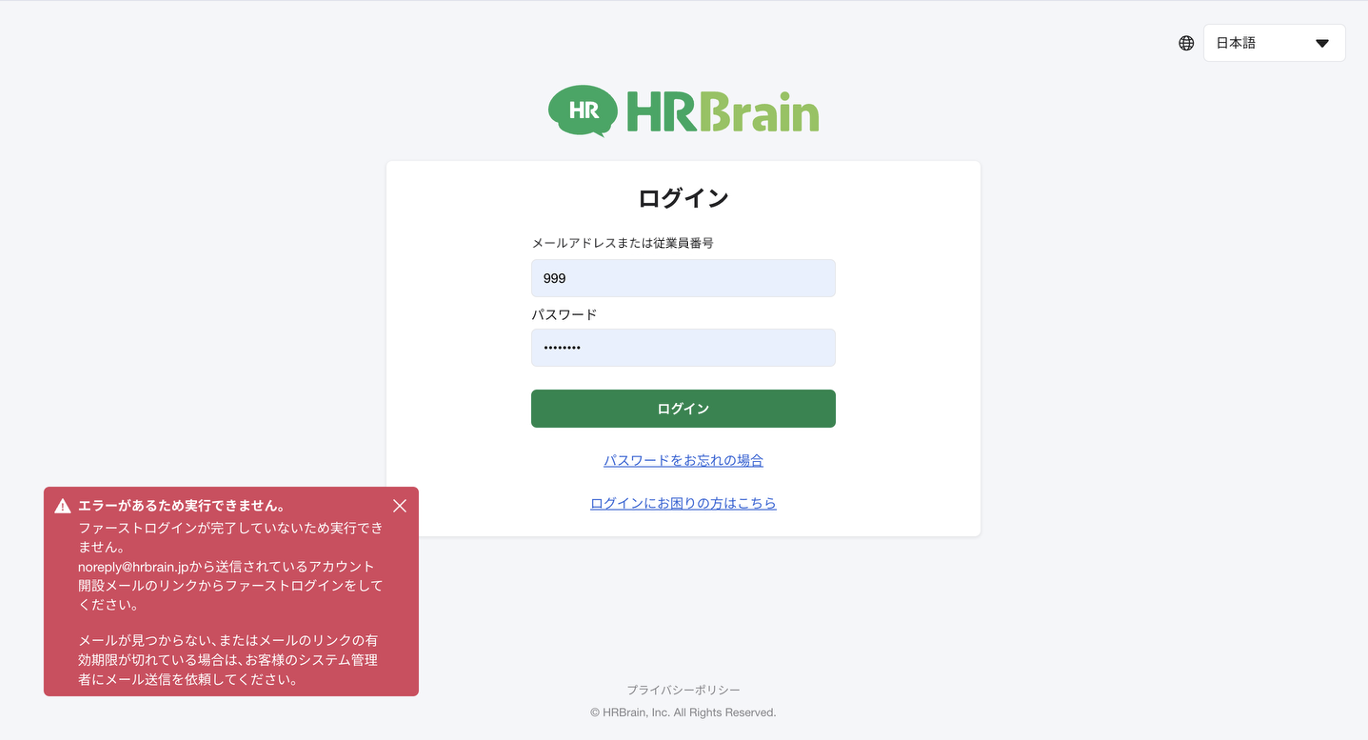This screenshot has height=740, width=1368.
Task: Click the ログイン heading above the form
Action: 683,198
